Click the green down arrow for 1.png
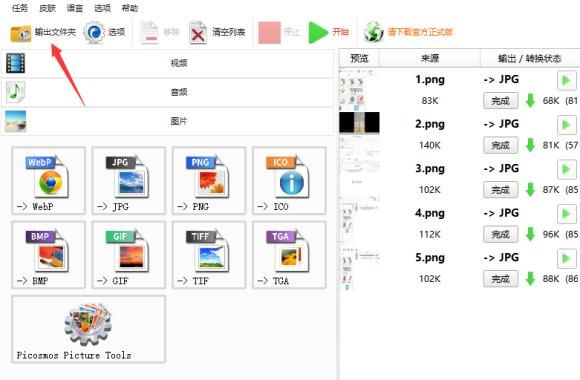 tap(530, 100)
